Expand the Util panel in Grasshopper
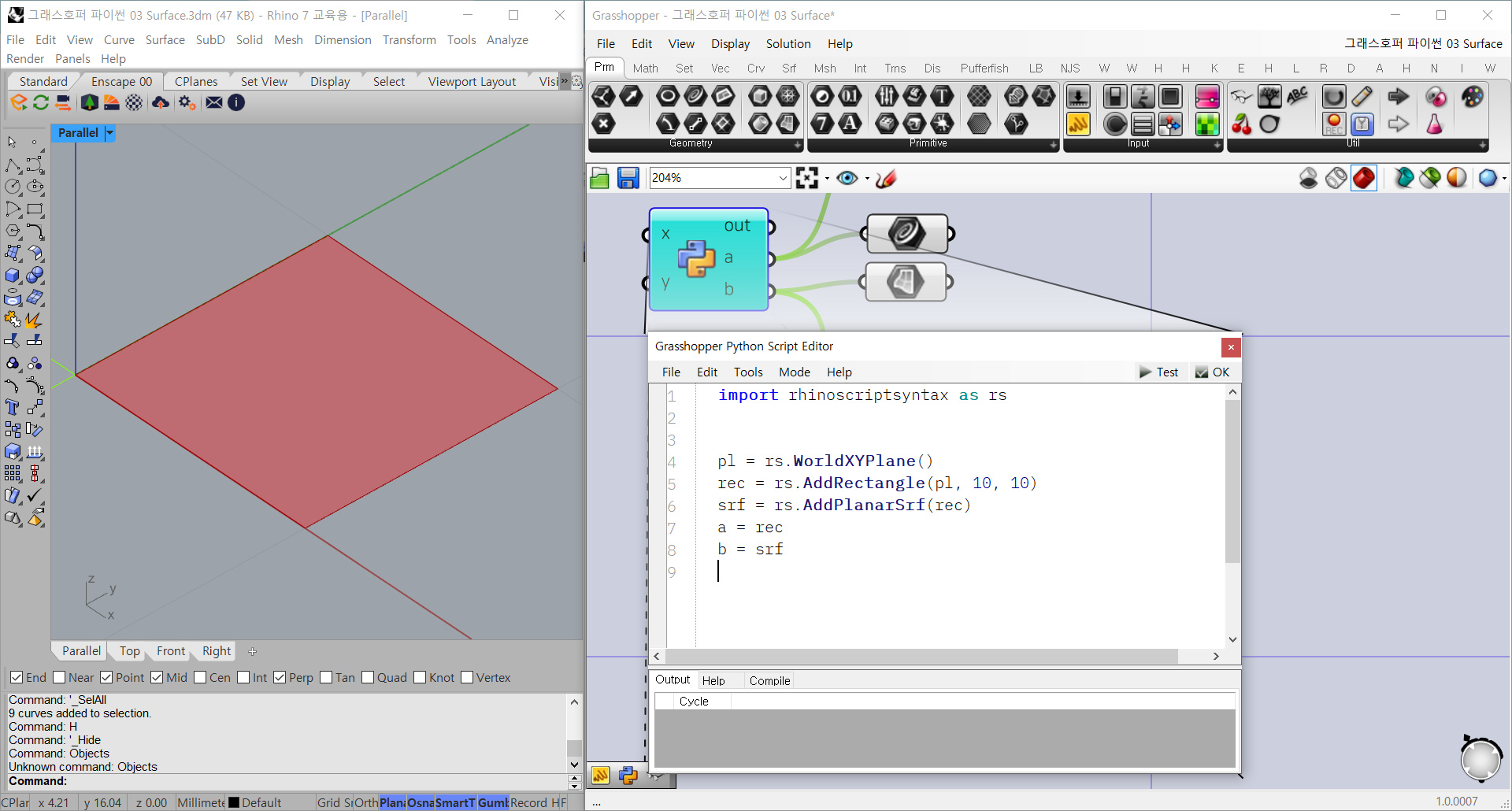The image size is (1512, 811). tap(1482, 144)
